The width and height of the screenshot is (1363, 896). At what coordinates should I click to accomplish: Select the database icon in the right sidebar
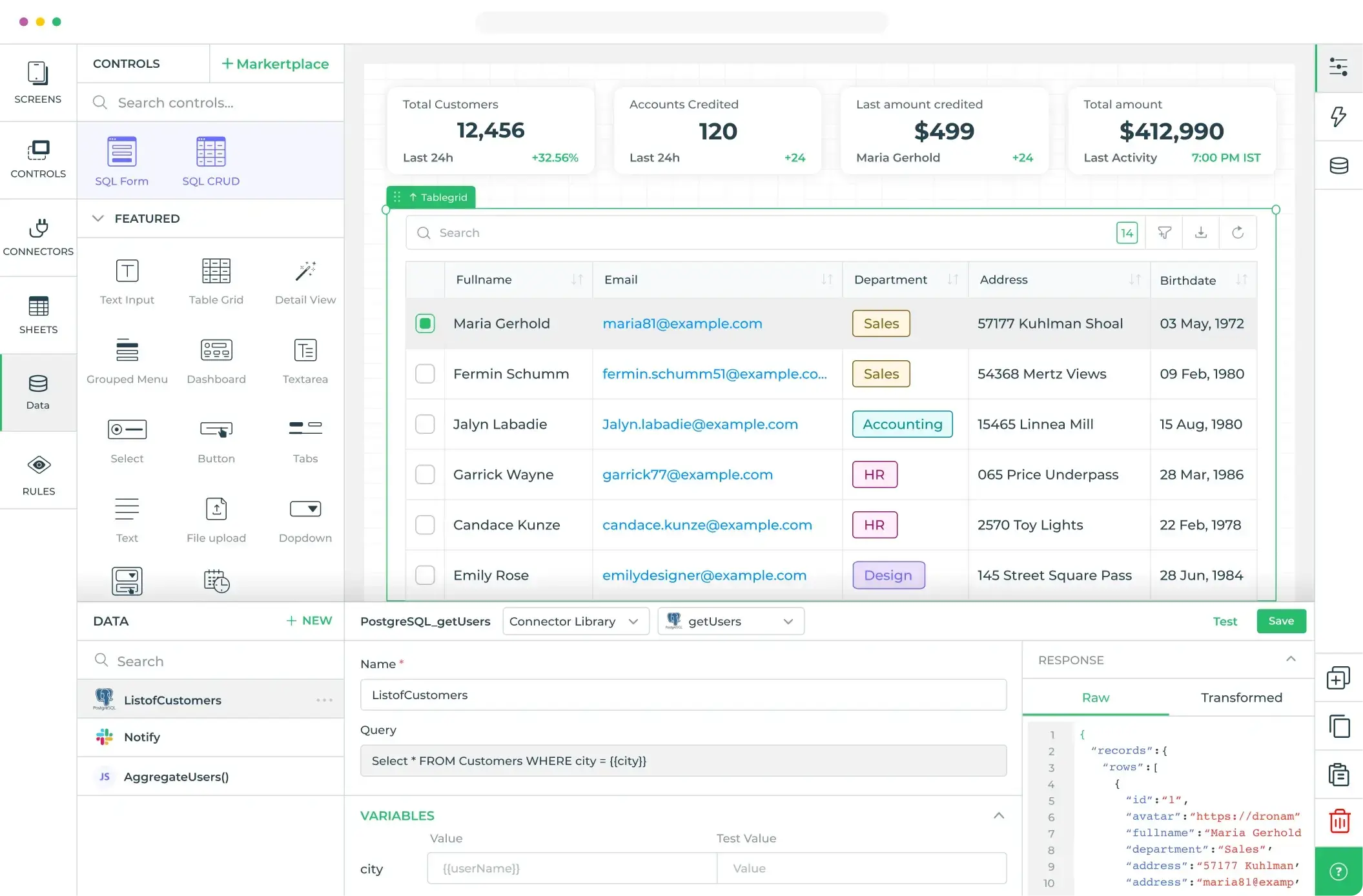click(1339, 166)
